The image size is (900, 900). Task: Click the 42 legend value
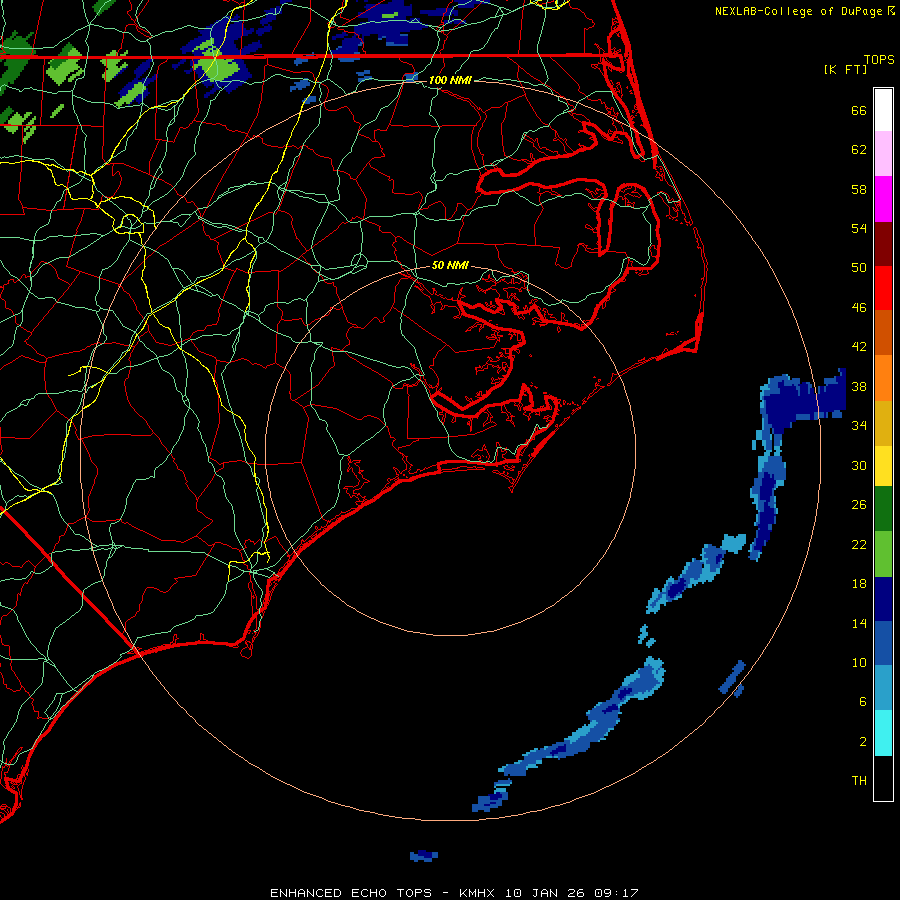[x=859, y=347]
